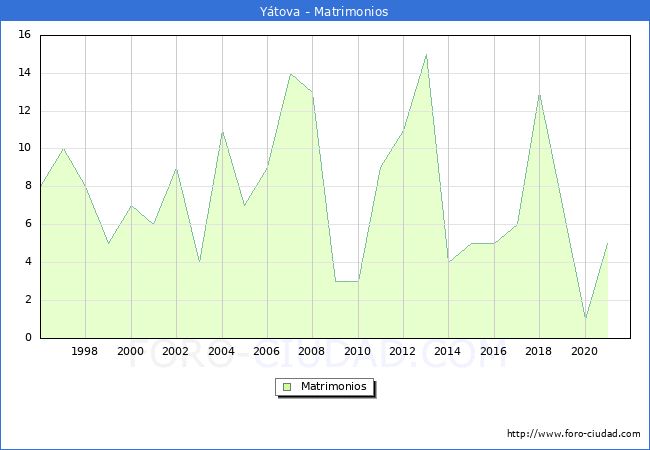
Task: Click the 6 y-axis label
Action: coord(28,224)
